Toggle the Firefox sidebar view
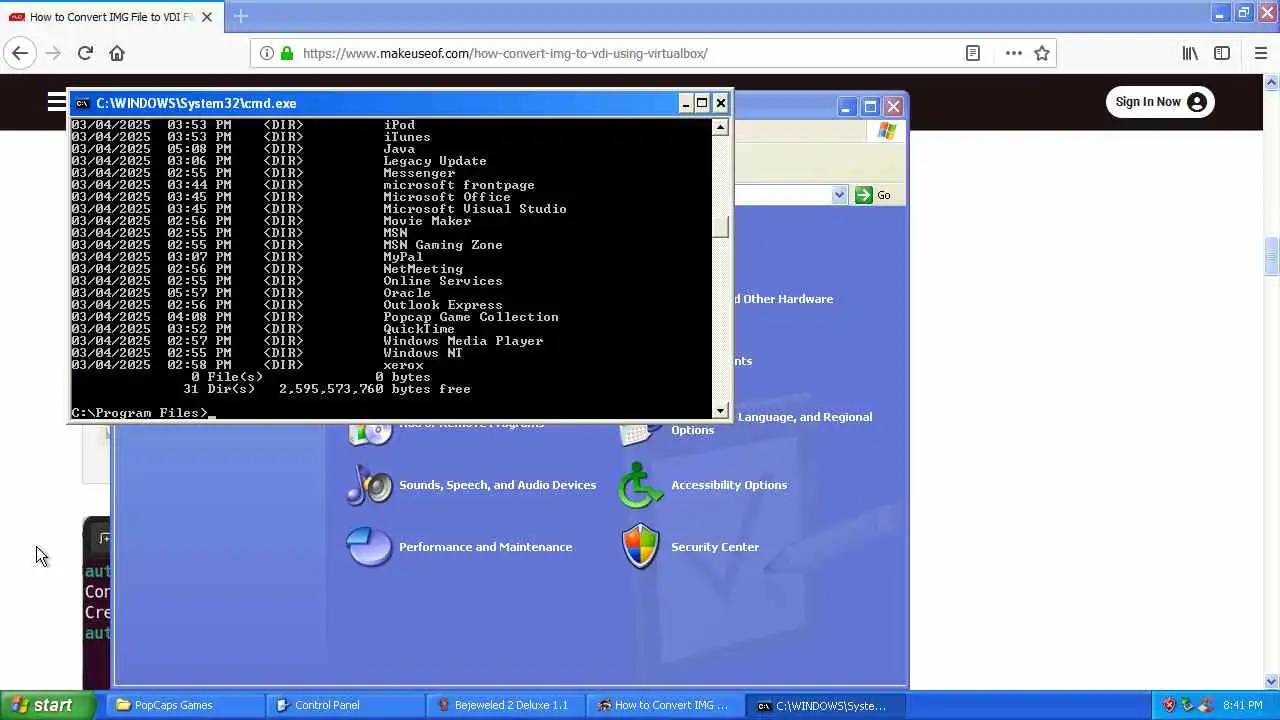This screenshot has height=720, width=1280. (1222, 53)
